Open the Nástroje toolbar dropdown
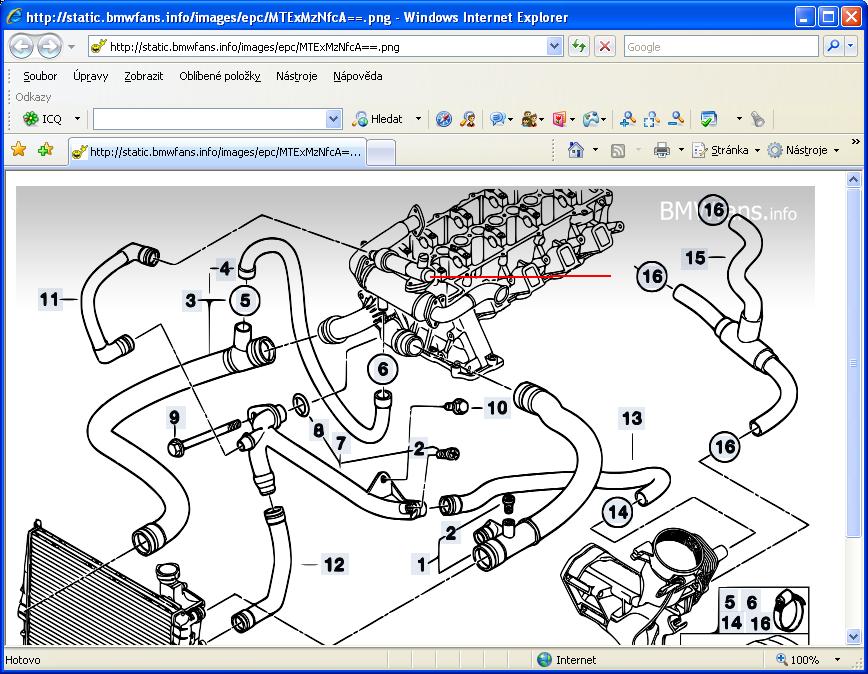The width and height of the screenshot is (868, 674). point(805,150)
